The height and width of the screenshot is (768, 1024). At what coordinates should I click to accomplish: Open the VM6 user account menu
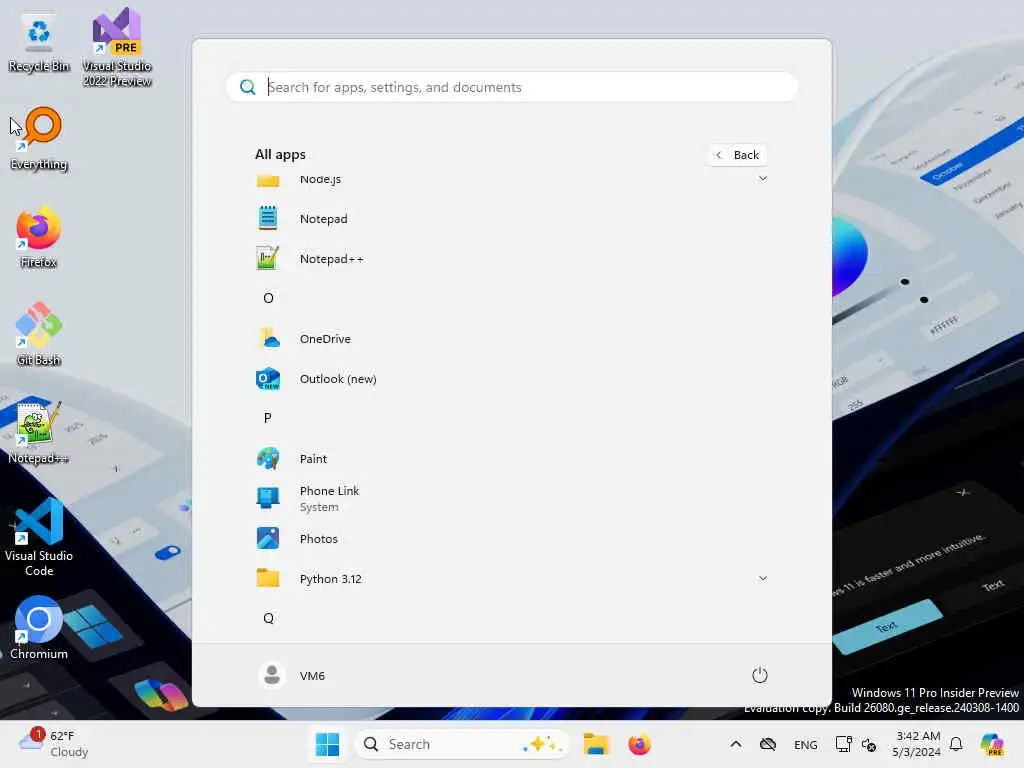(x=291, y=675)
